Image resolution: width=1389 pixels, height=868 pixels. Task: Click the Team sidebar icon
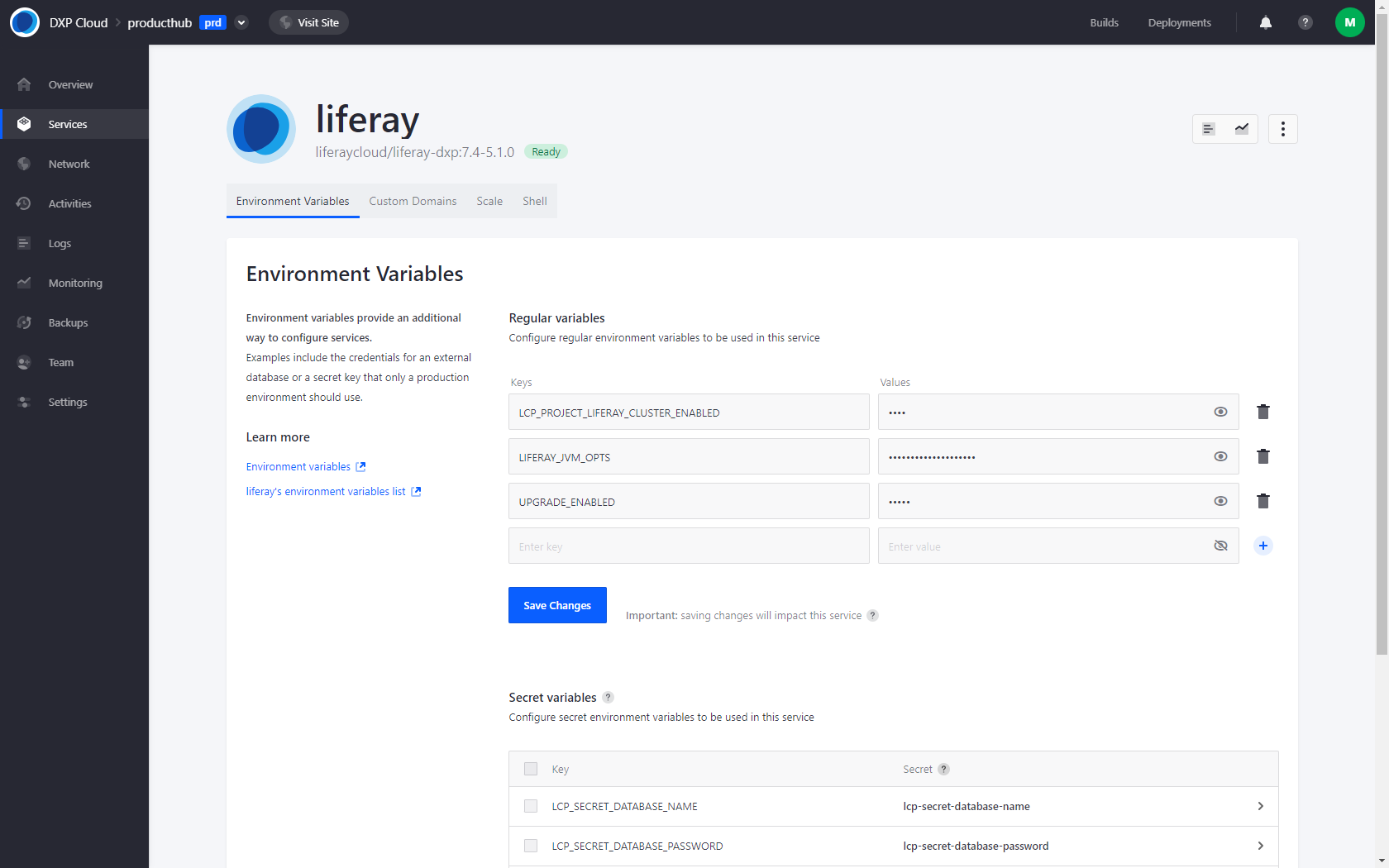tap(24, 362)
